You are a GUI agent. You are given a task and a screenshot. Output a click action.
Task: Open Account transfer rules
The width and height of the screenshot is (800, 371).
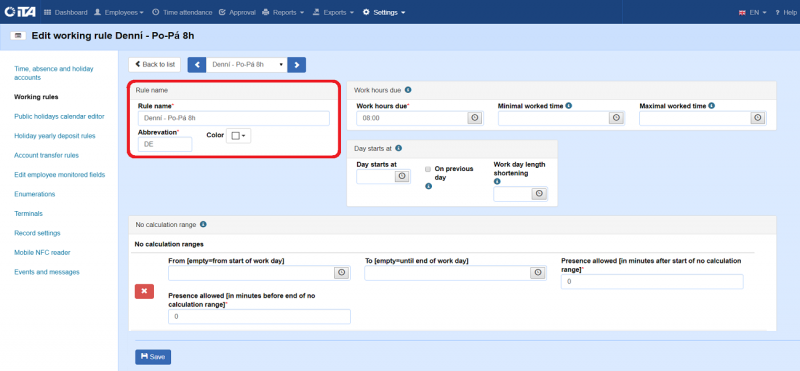click(46, 155)
